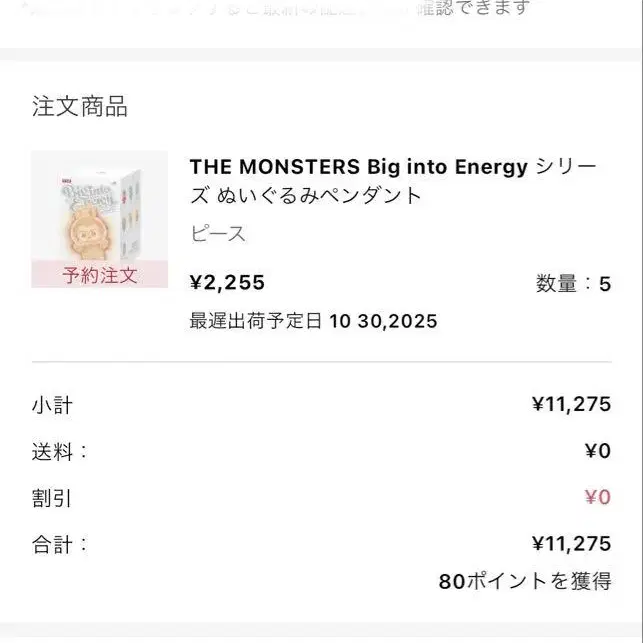
Task: Open THE MONSTERS Big into Energy product title
Action: (358, 168)
